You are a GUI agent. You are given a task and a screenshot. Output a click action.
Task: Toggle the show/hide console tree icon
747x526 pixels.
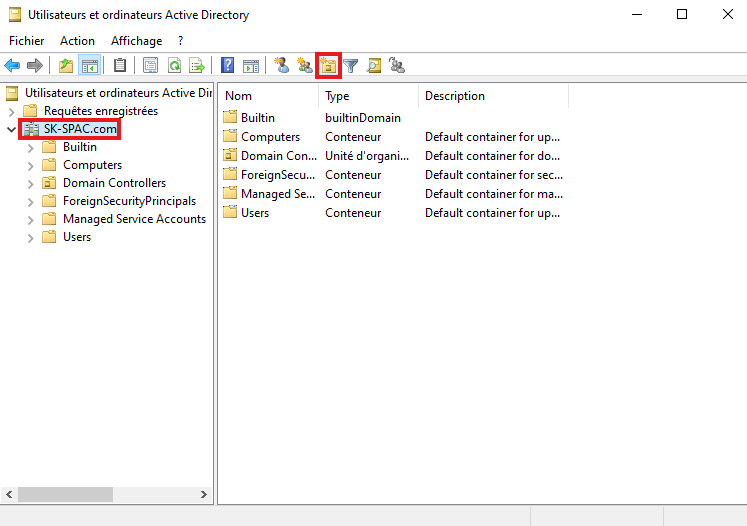tap(89, 66)
